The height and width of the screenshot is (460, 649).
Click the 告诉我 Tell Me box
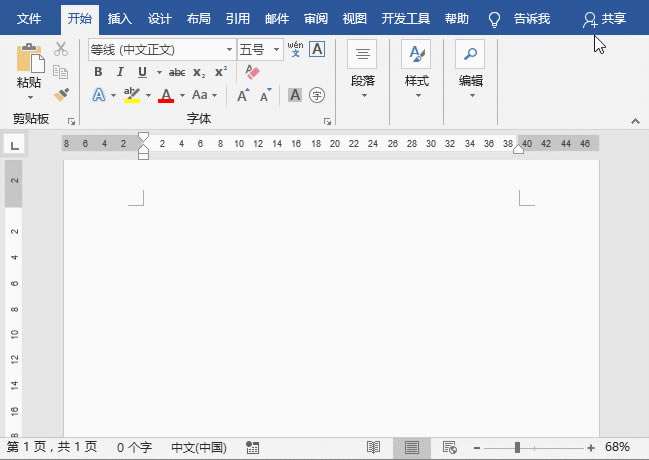pyautogui.click(x=532, y=19)
